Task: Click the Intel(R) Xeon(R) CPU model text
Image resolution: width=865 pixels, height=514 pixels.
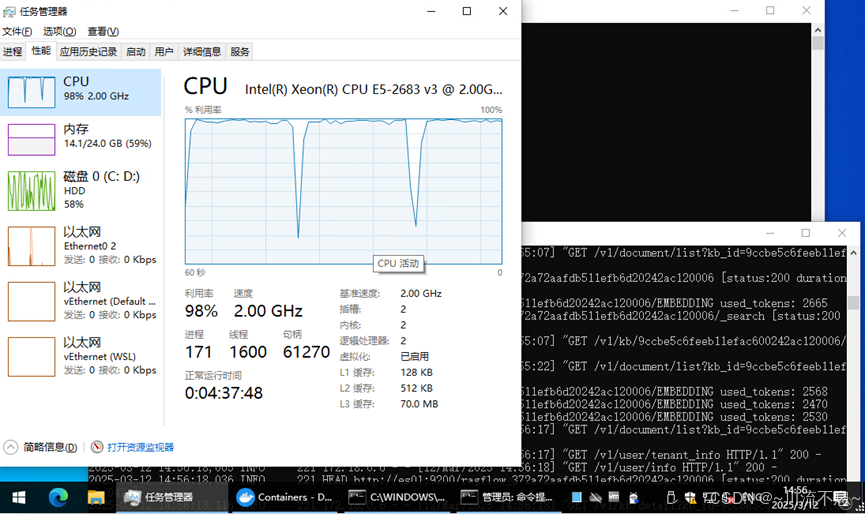Action: click(373, 89)
